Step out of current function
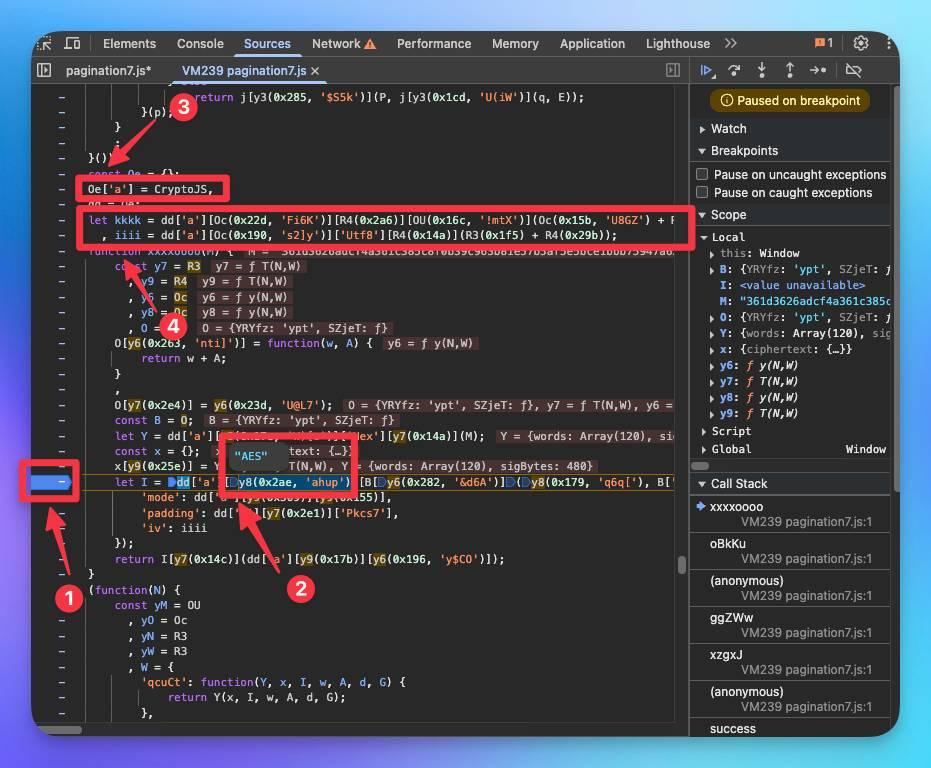The image size is (931, 768). click(790, 71)
